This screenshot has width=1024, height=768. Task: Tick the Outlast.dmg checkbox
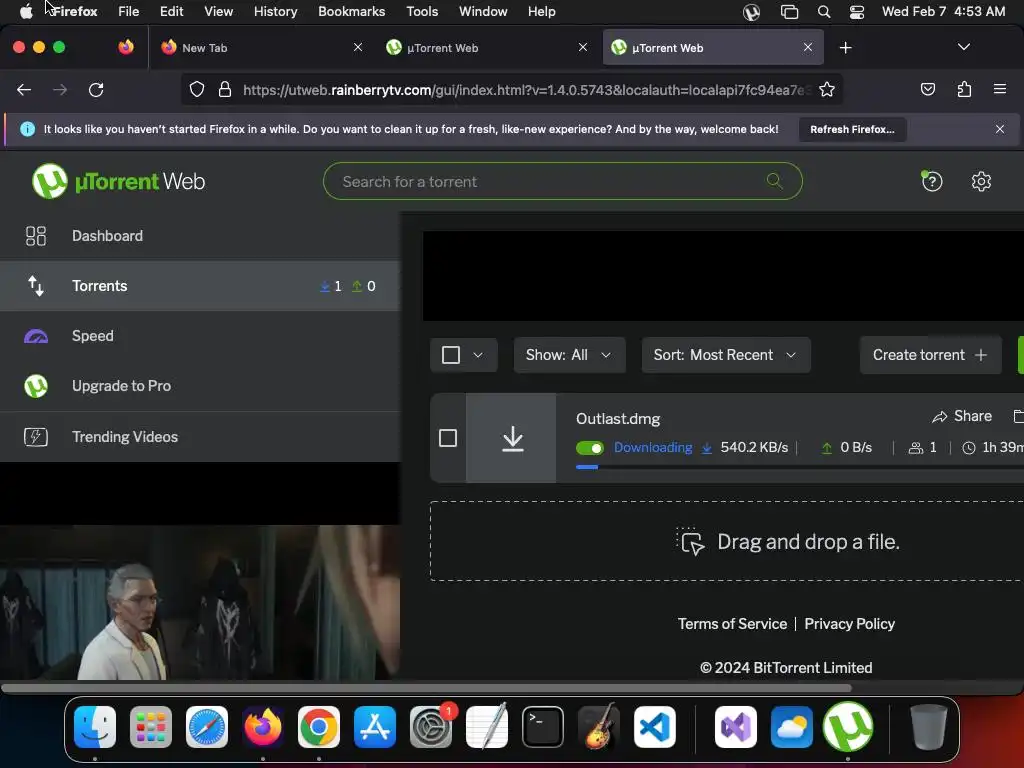[x=448, y=438]
